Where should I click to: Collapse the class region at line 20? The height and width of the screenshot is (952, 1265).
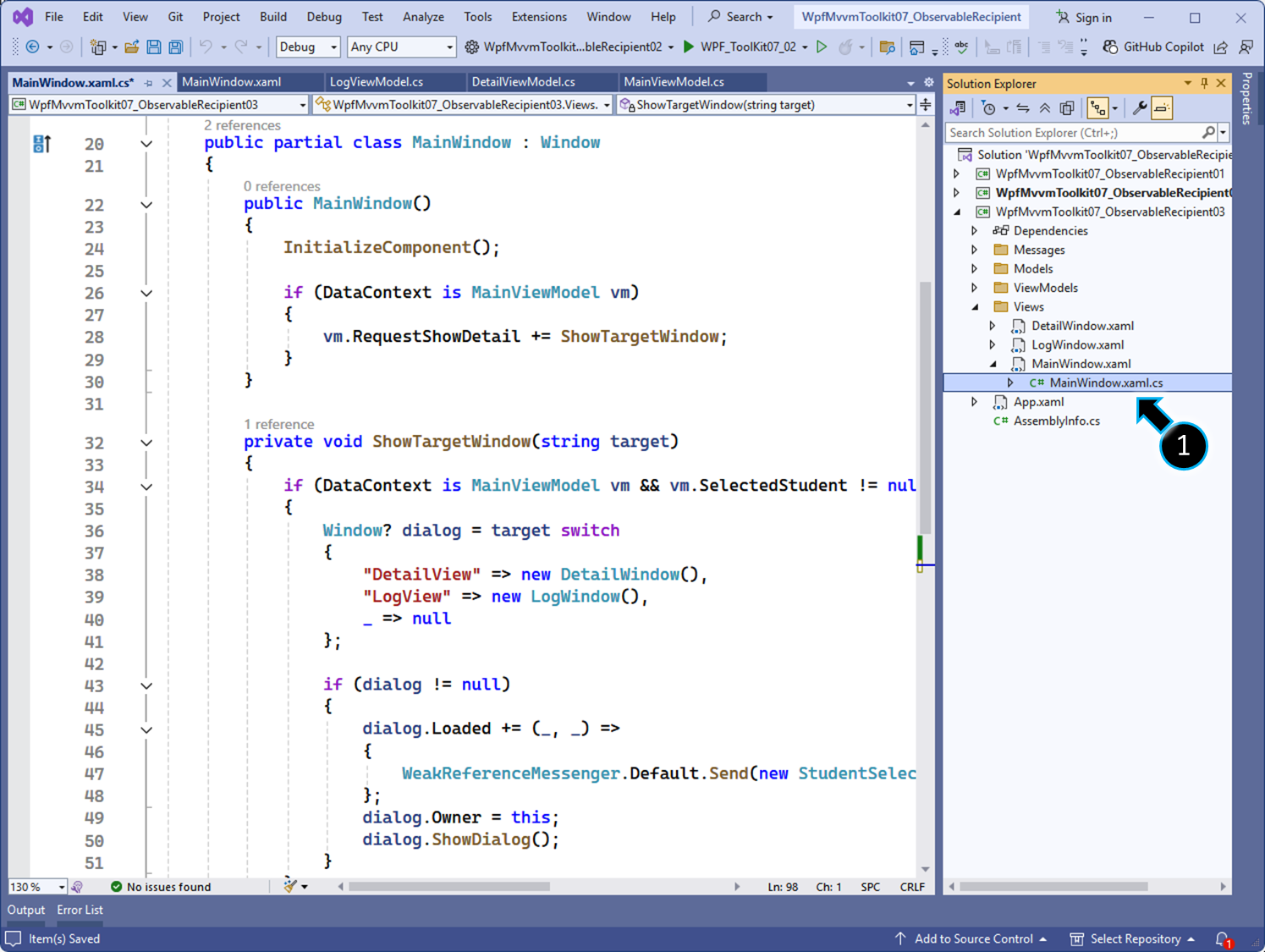pos(146,144)
